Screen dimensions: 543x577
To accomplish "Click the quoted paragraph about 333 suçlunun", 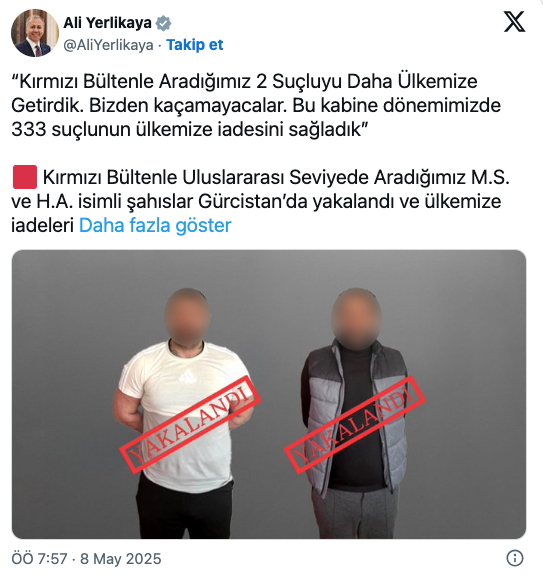I will coord(256,105).
